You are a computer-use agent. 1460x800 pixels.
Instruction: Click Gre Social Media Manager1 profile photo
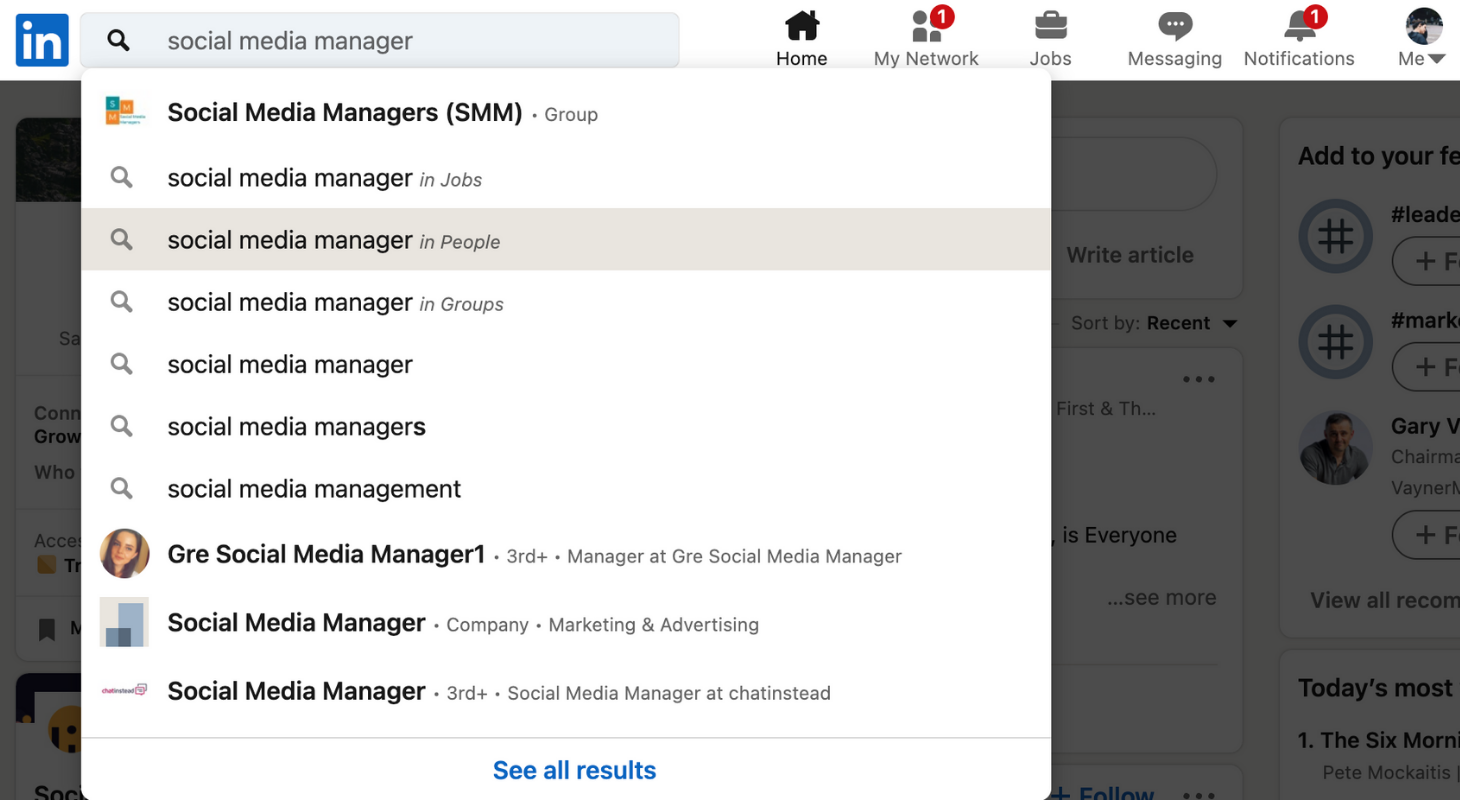125,554
